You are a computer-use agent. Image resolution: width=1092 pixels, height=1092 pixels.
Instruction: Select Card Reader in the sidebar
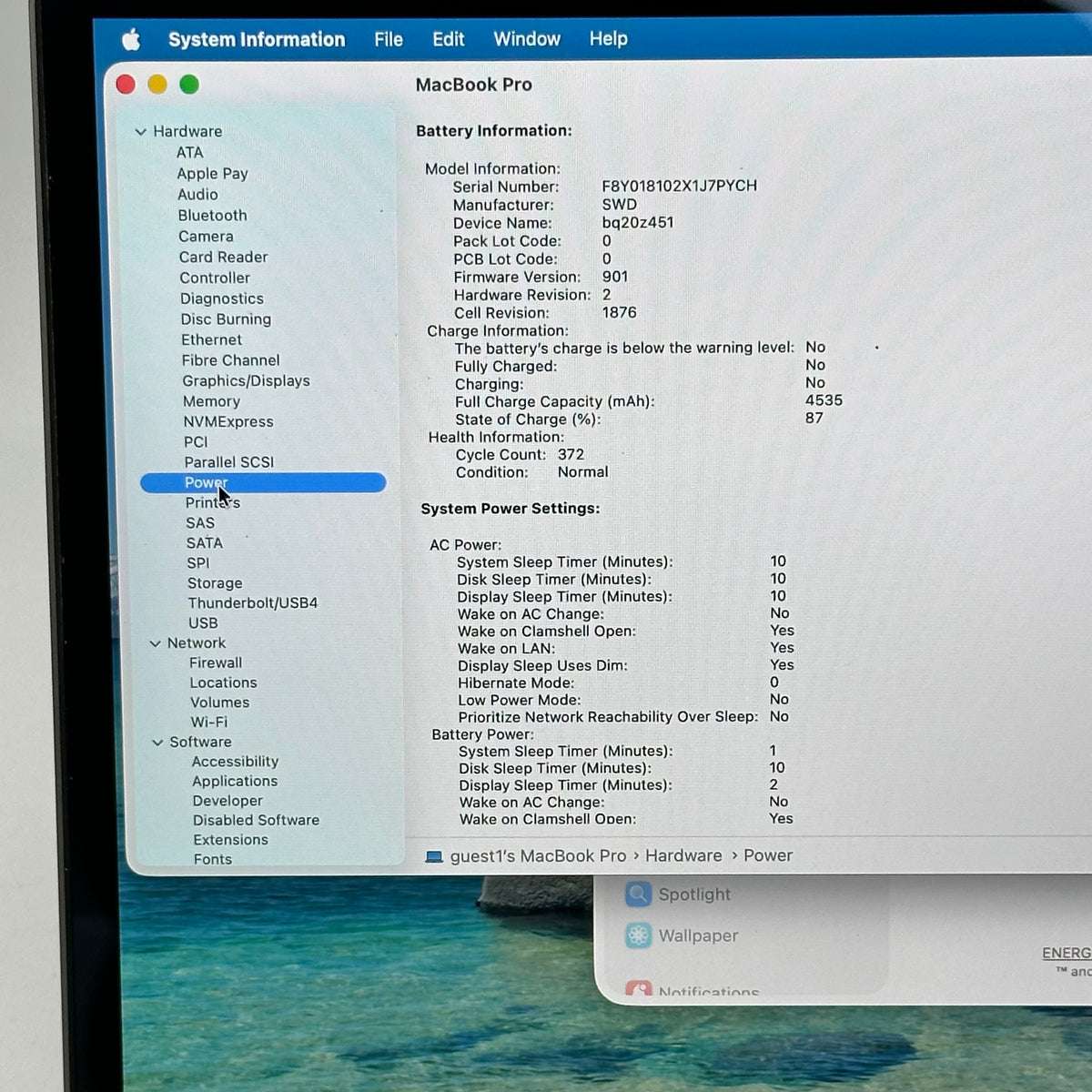click(x=223, y=258)
